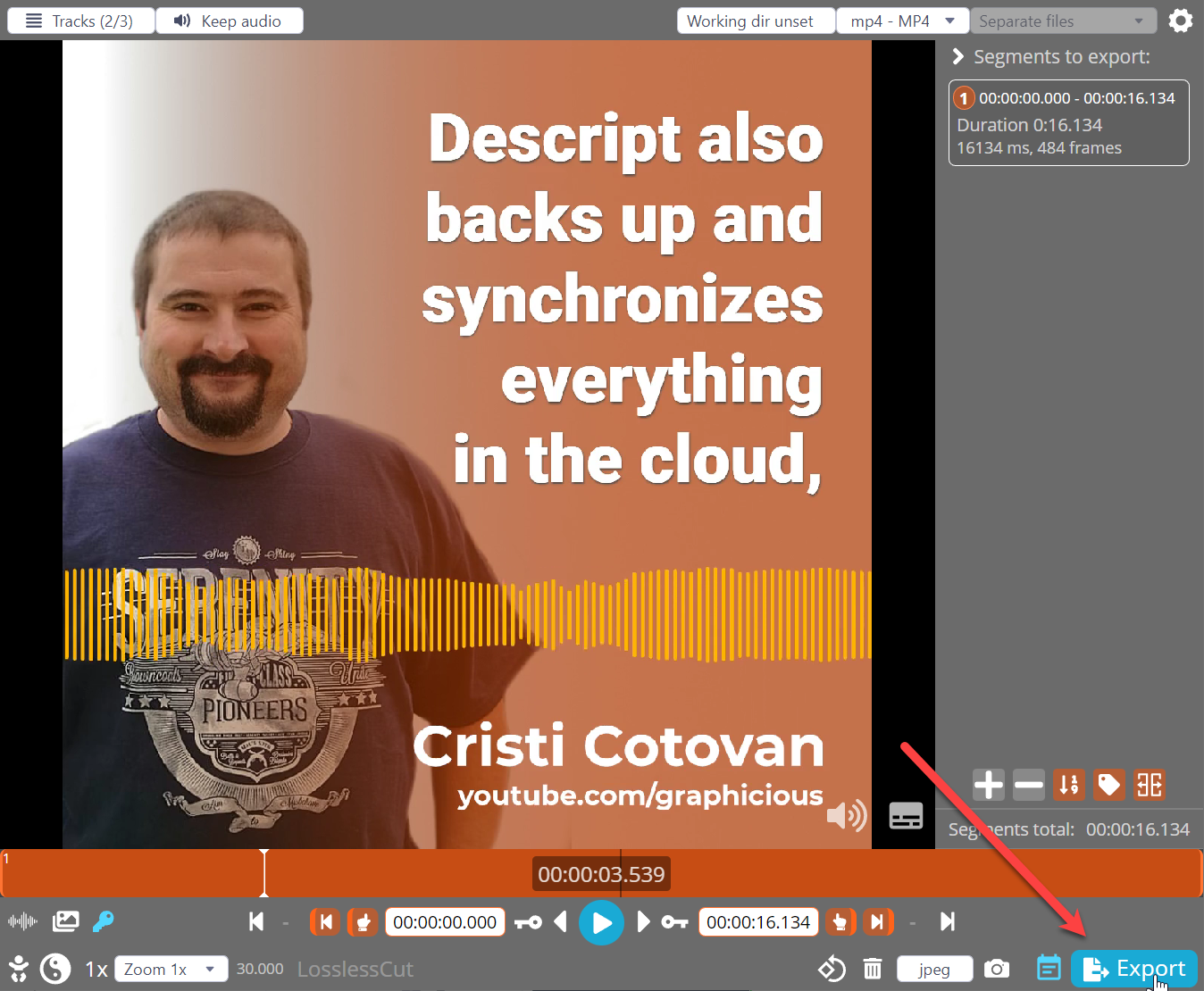Jump to the start of the video
This screenshot has width=1204, height=991.
(256, 921)
